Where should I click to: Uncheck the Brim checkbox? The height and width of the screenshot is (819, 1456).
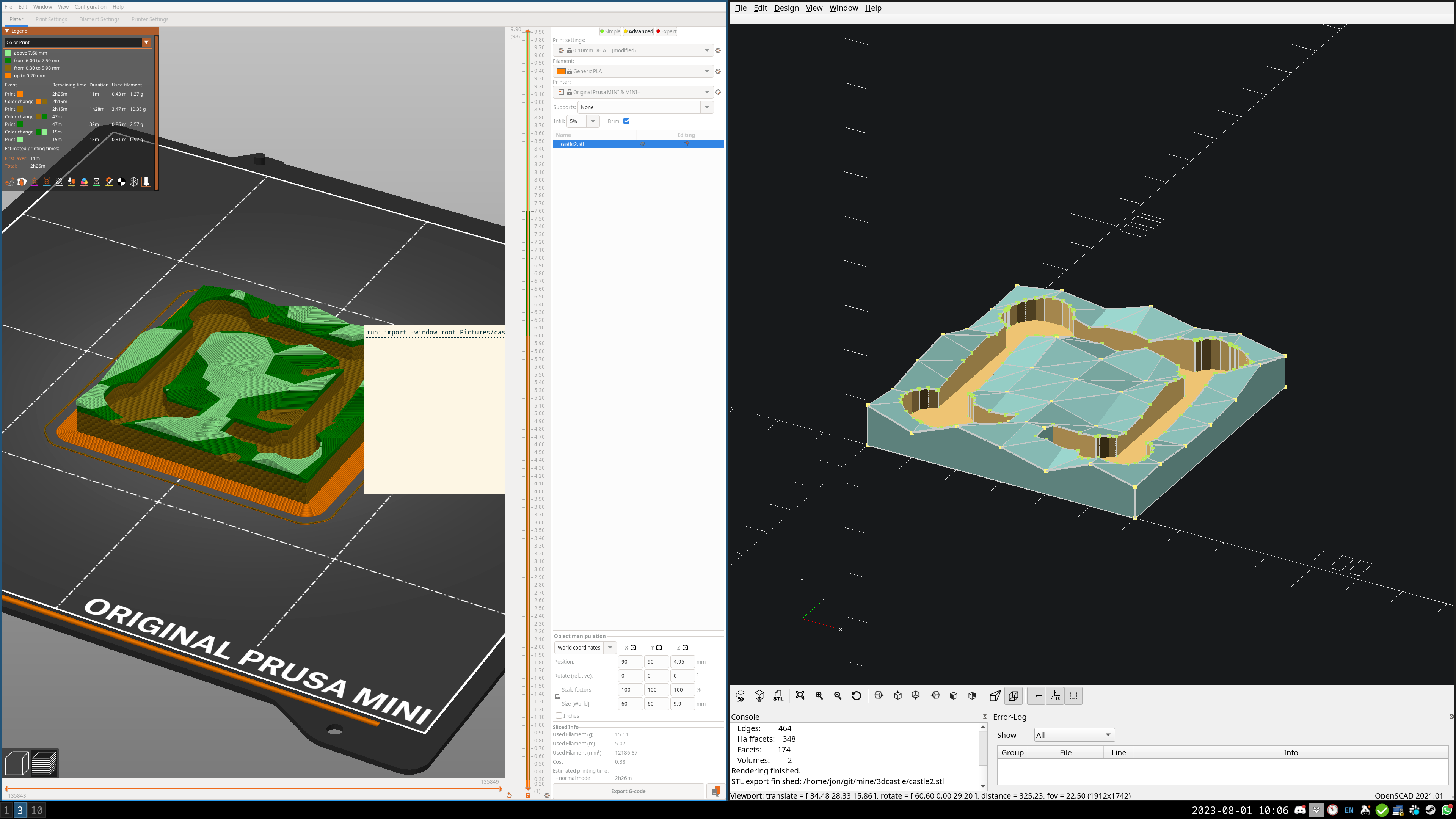pos(626,121)
